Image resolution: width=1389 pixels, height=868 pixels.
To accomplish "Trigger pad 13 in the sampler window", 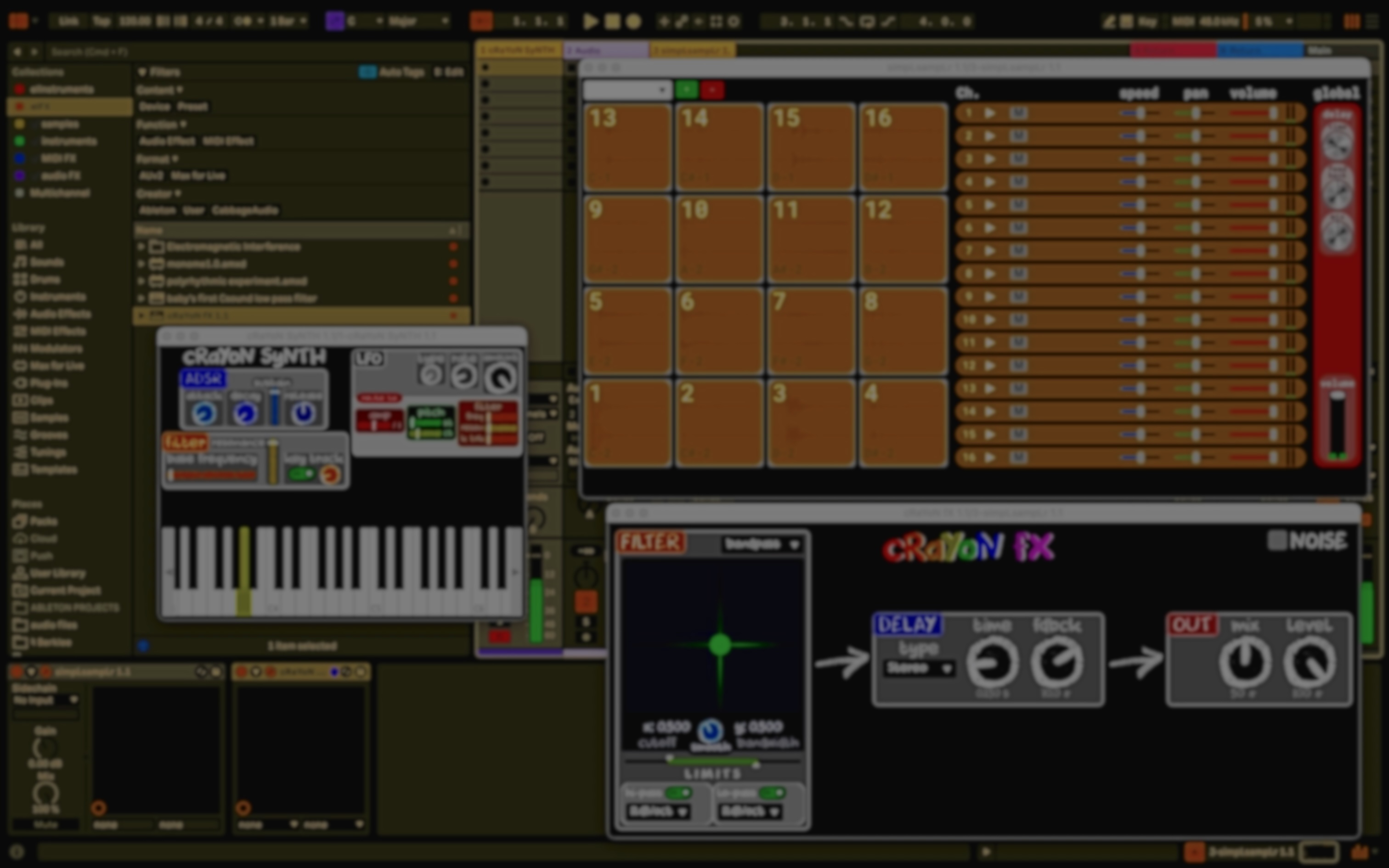I will pos(627,147).
